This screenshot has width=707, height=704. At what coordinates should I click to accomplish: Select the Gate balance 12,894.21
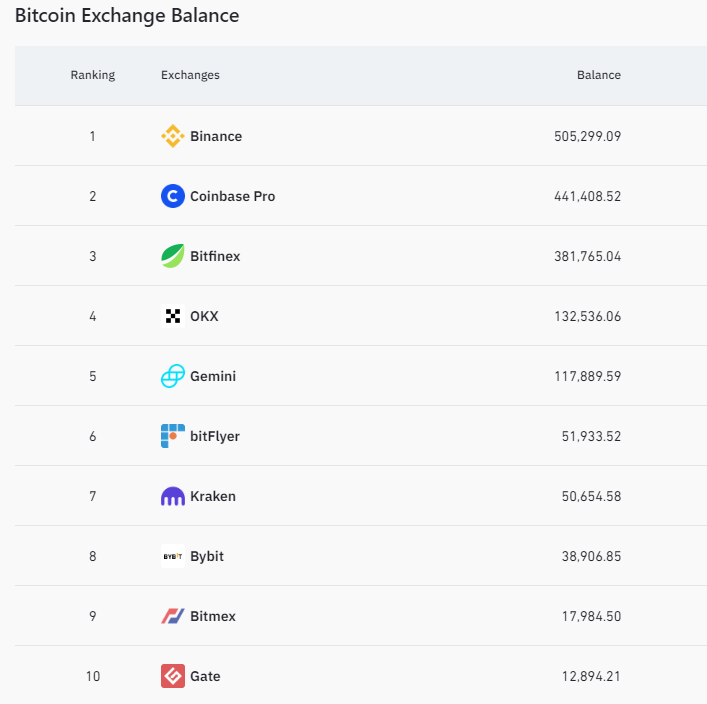[591, 676]
